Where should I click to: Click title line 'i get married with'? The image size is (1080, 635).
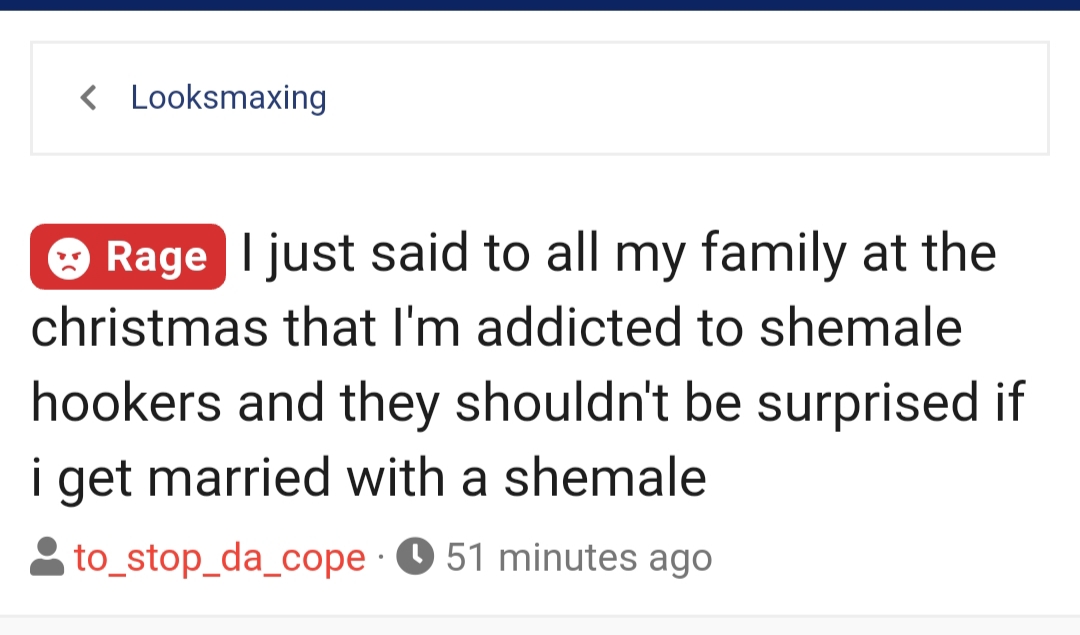coord(368,479)
